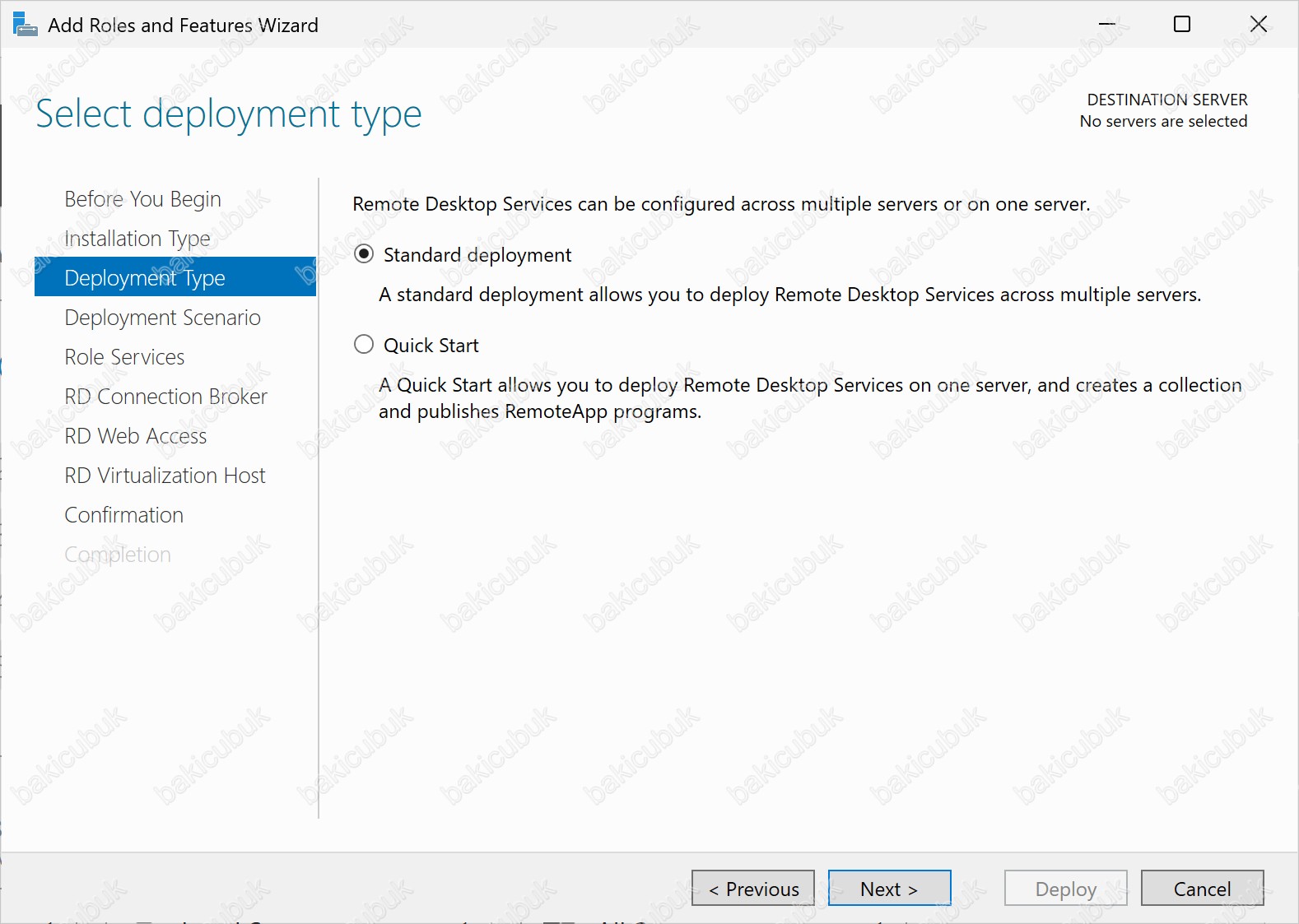The image size is (1299, 924).
Task: Close the wizard with the X button
Action: point(1258,25)
